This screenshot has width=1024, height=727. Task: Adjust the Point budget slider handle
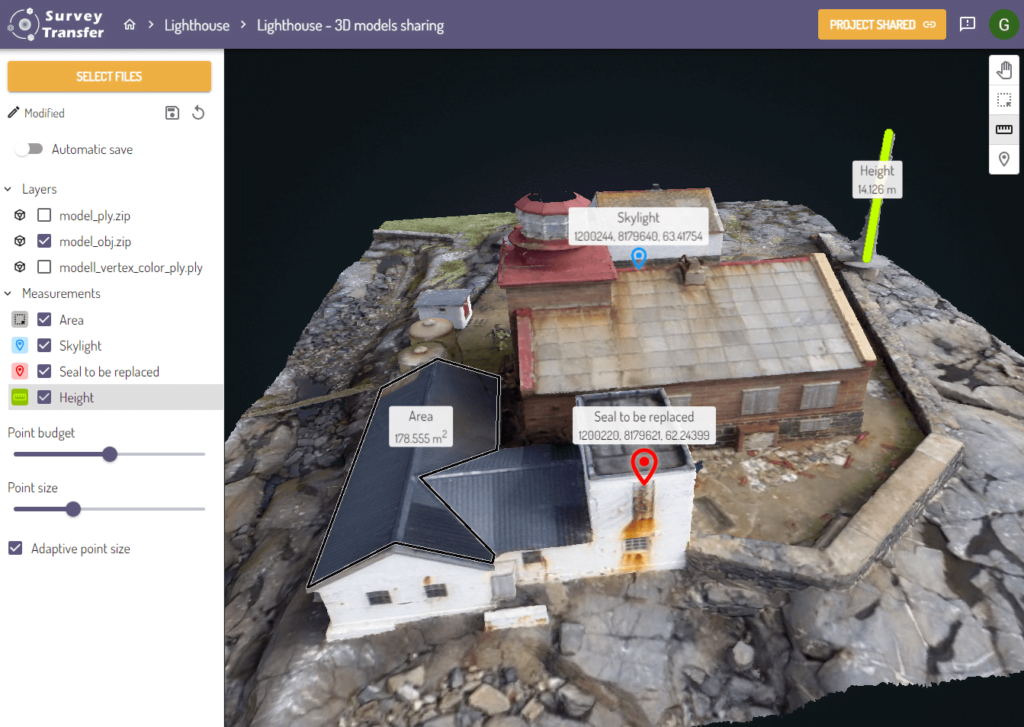[x=110, y=454]
